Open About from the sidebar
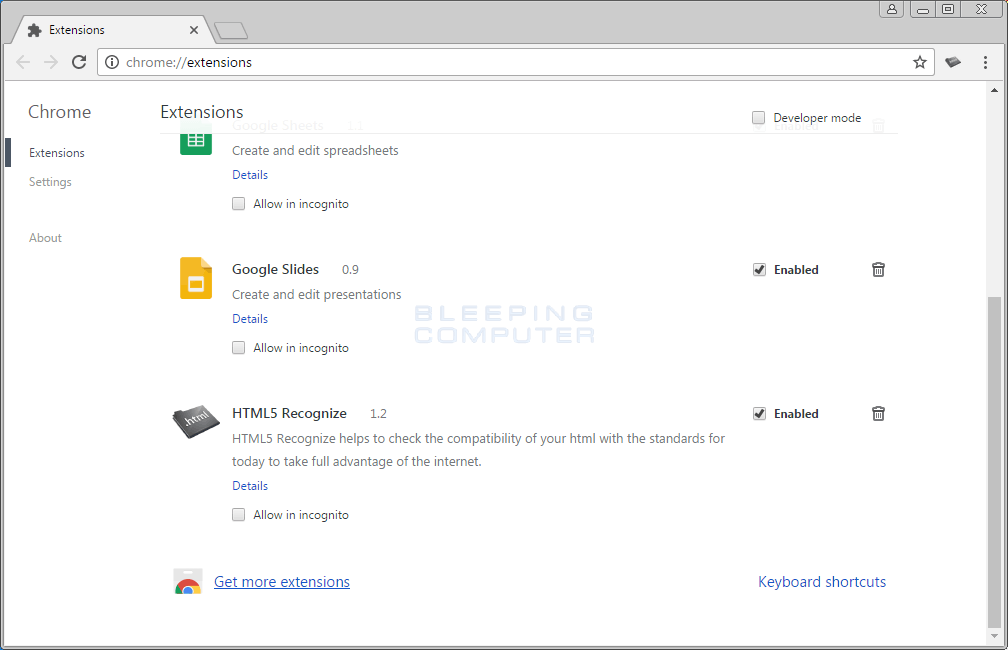This screenshot has width=1008, height=650. tap(45, 238)
